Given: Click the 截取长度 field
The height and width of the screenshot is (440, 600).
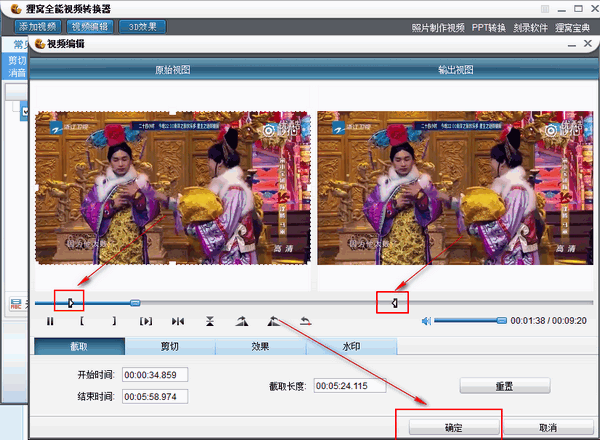Looking at the screenshot, I should click(350, 386).
